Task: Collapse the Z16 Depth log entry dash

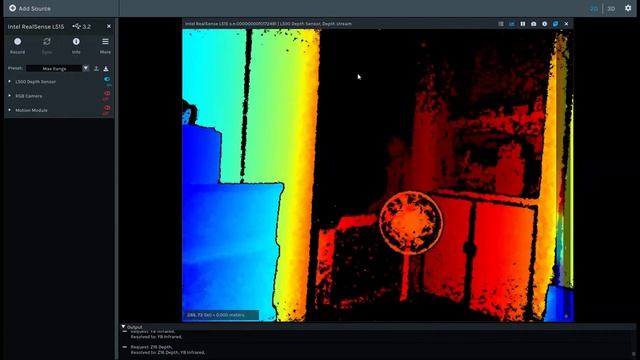Action: (124, 347)
